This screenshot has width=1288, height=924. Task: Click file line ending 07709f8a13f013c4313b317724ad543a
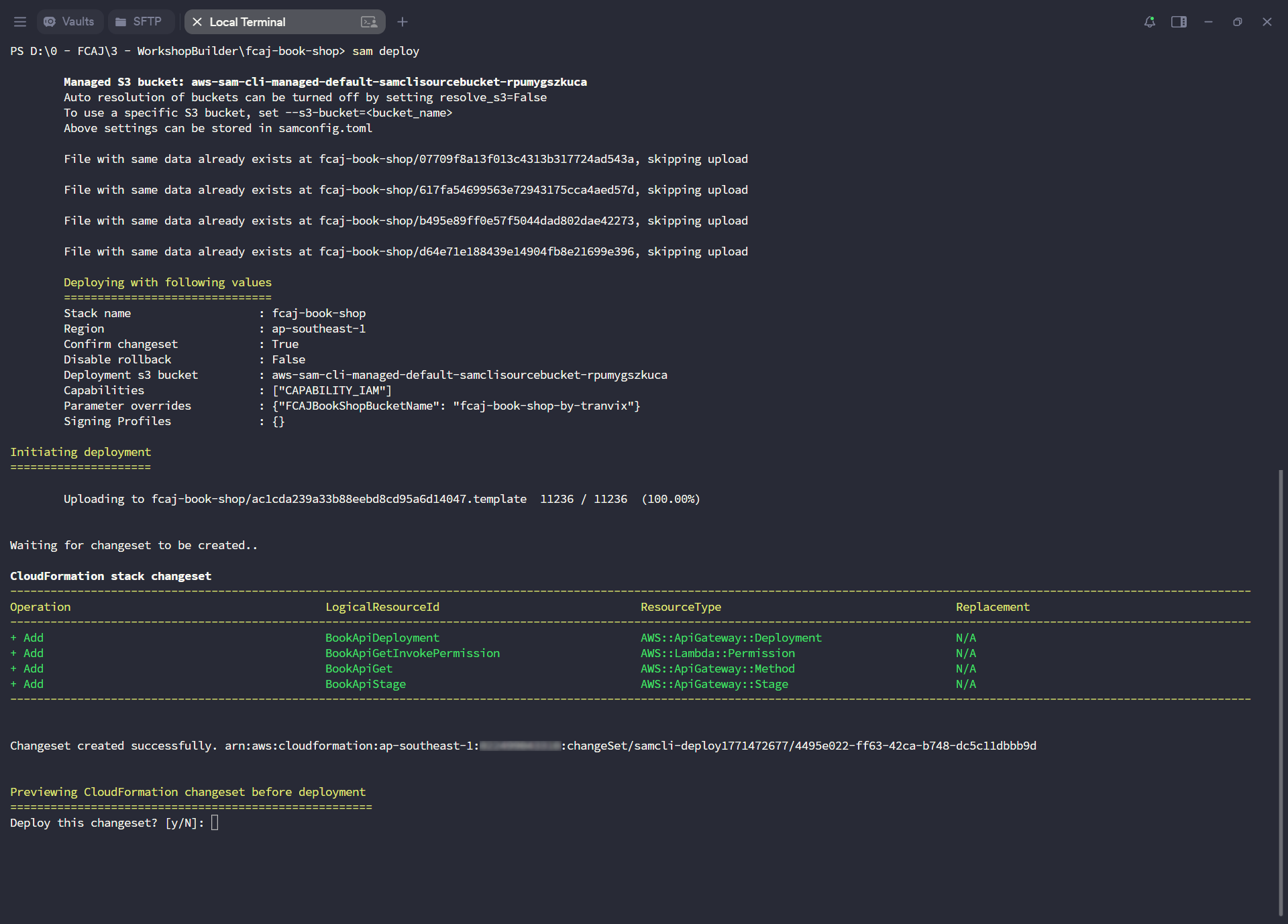pos(406,159)
